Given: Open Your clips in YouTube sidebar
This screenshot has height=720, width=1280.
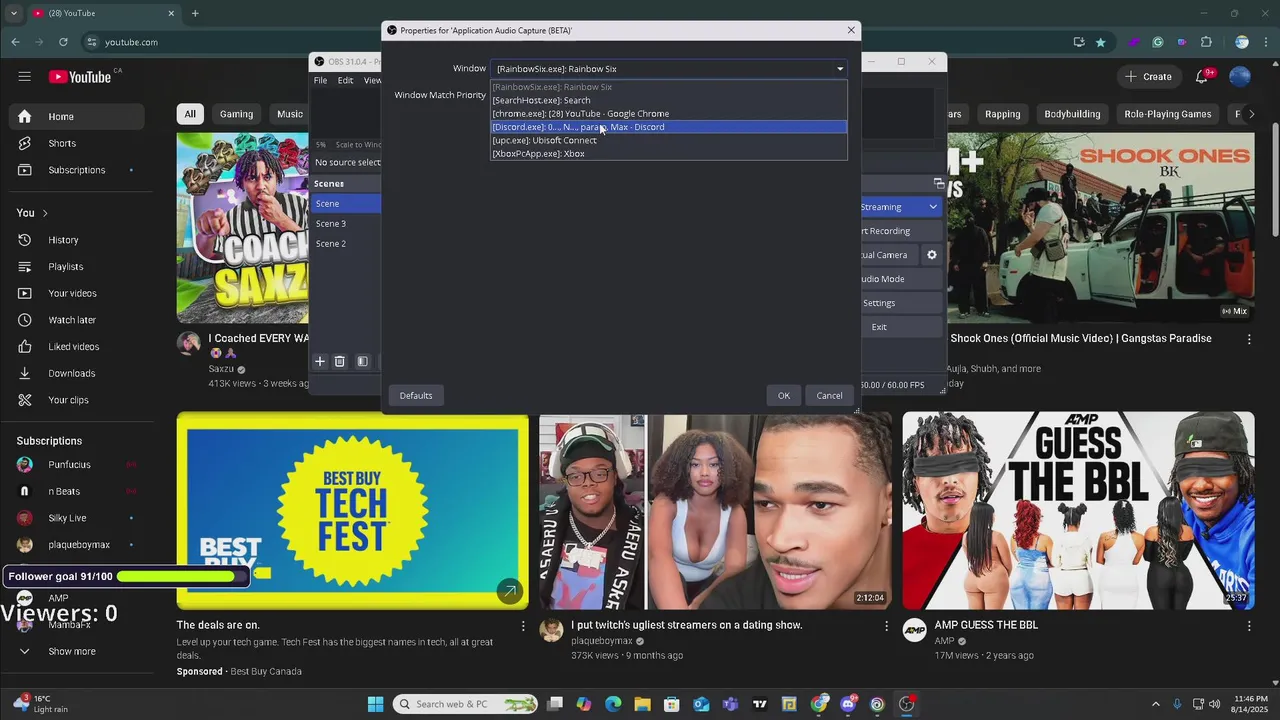Looking at the screenshot, I should [76, 400].
